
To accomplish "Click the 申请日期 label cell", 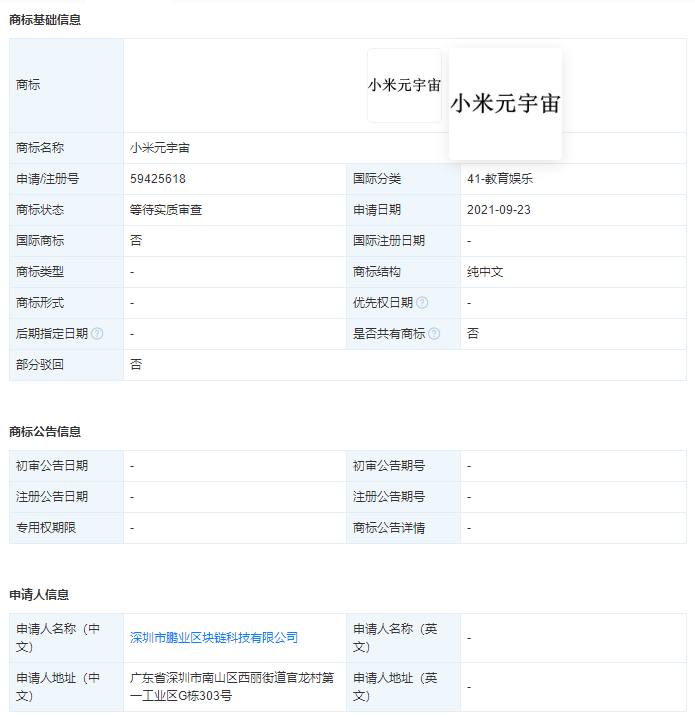I will (403, 210).
